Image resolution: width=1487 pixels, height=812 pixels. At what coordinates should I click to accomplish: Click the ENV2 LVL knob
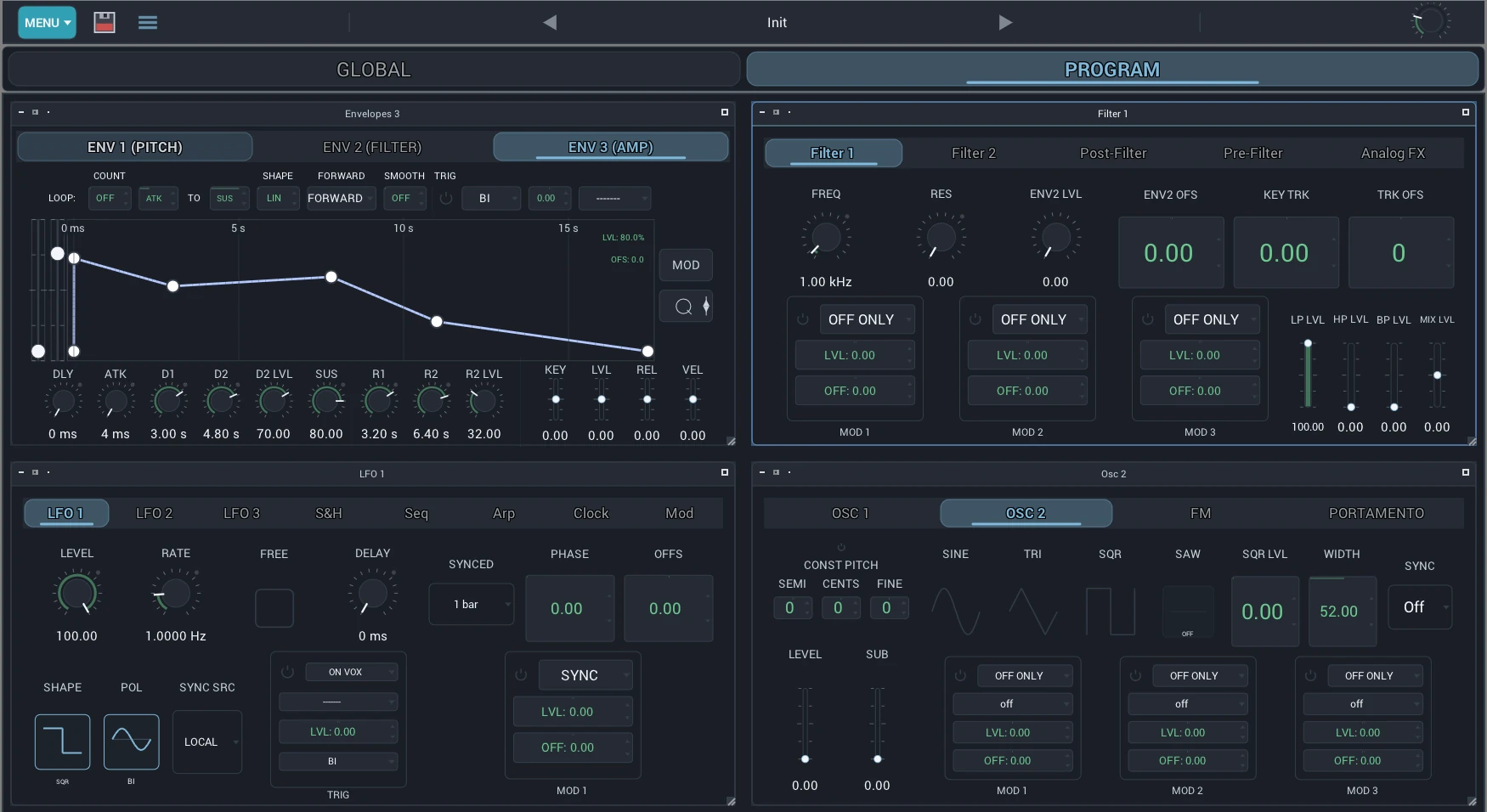pos(1055,237)
